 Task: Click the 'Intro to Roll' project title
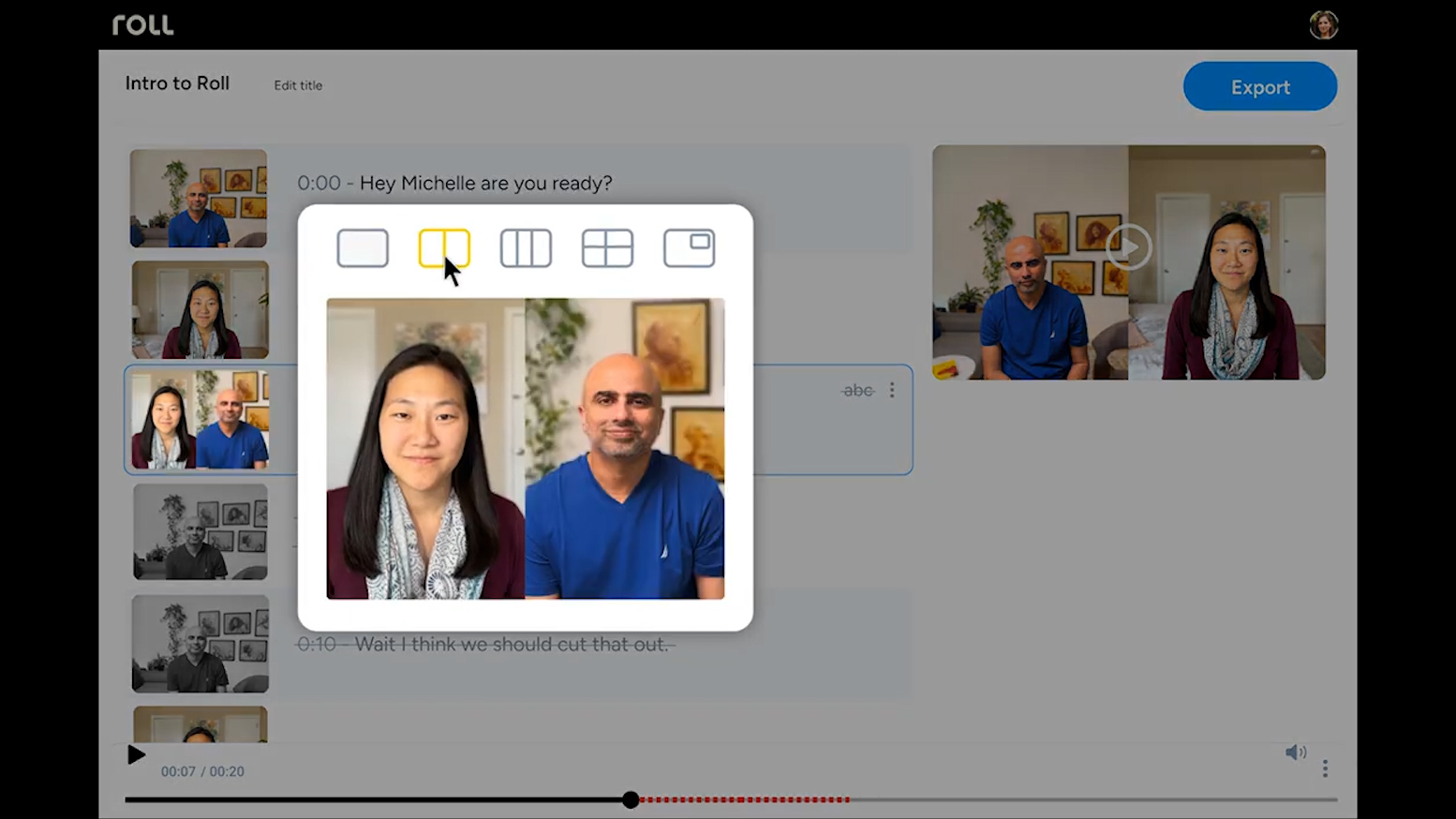coord(177,83)
